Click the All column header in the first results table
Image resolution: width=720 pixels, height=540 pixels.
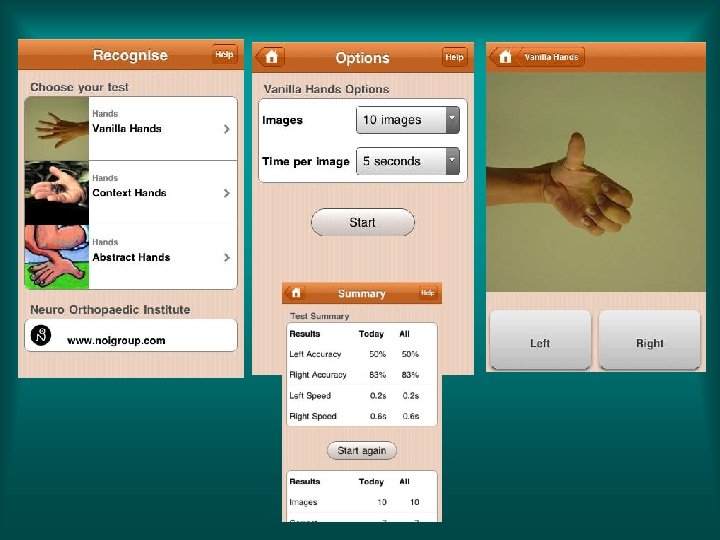405,334
